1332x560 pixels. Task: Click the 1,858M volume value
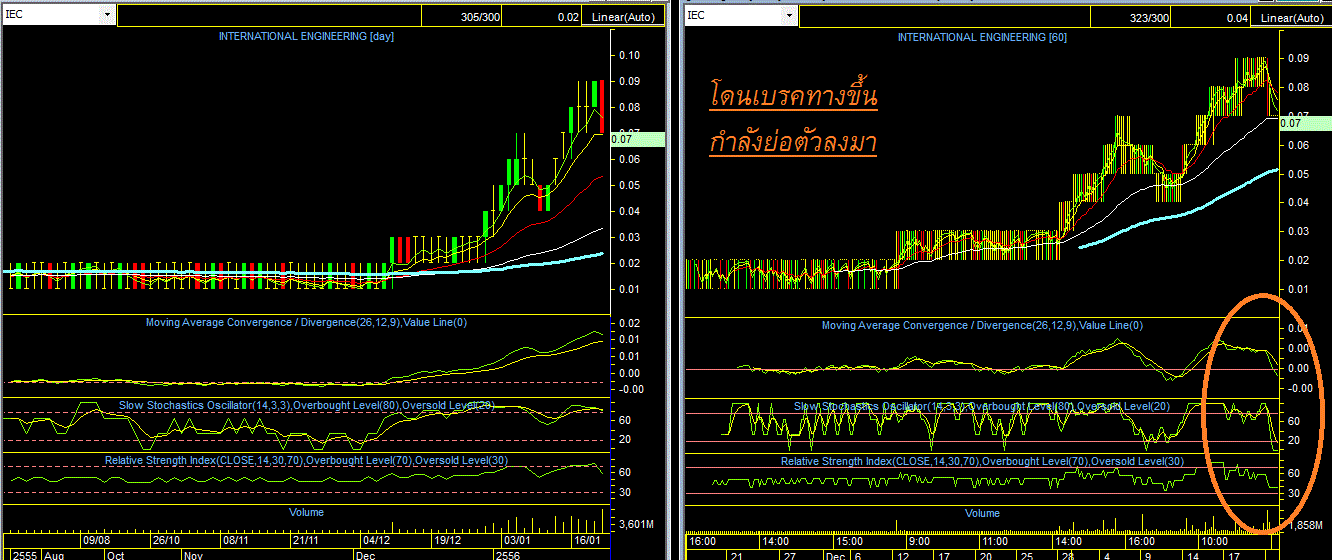1306,525
